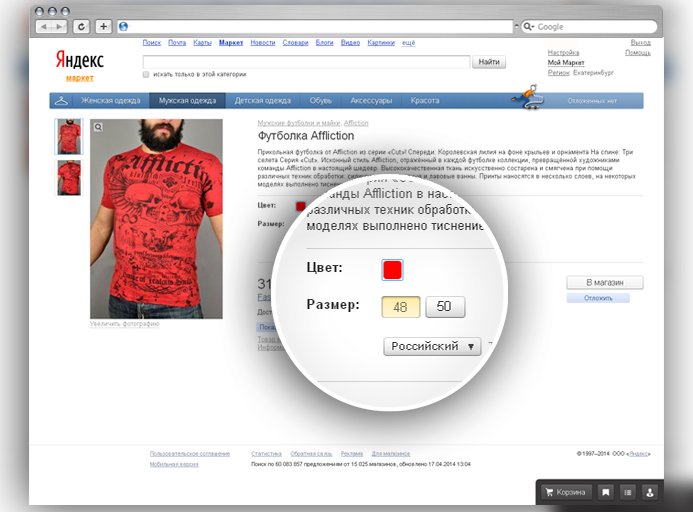
Task: Pick the red color swatch in magnifier
Action: point(392,270)
